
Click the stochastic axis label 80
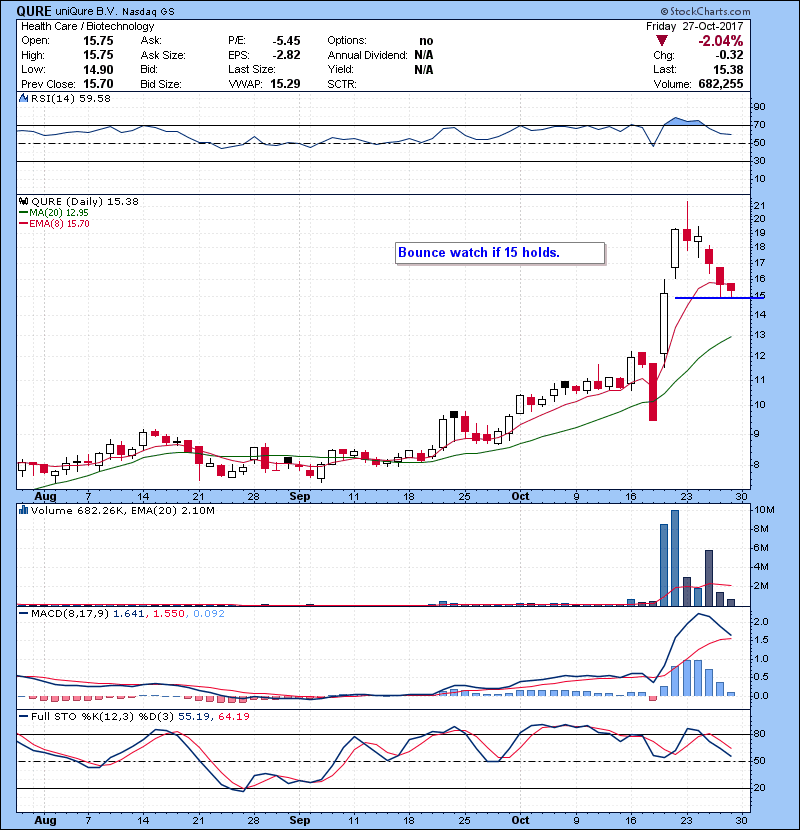(759, 734)
